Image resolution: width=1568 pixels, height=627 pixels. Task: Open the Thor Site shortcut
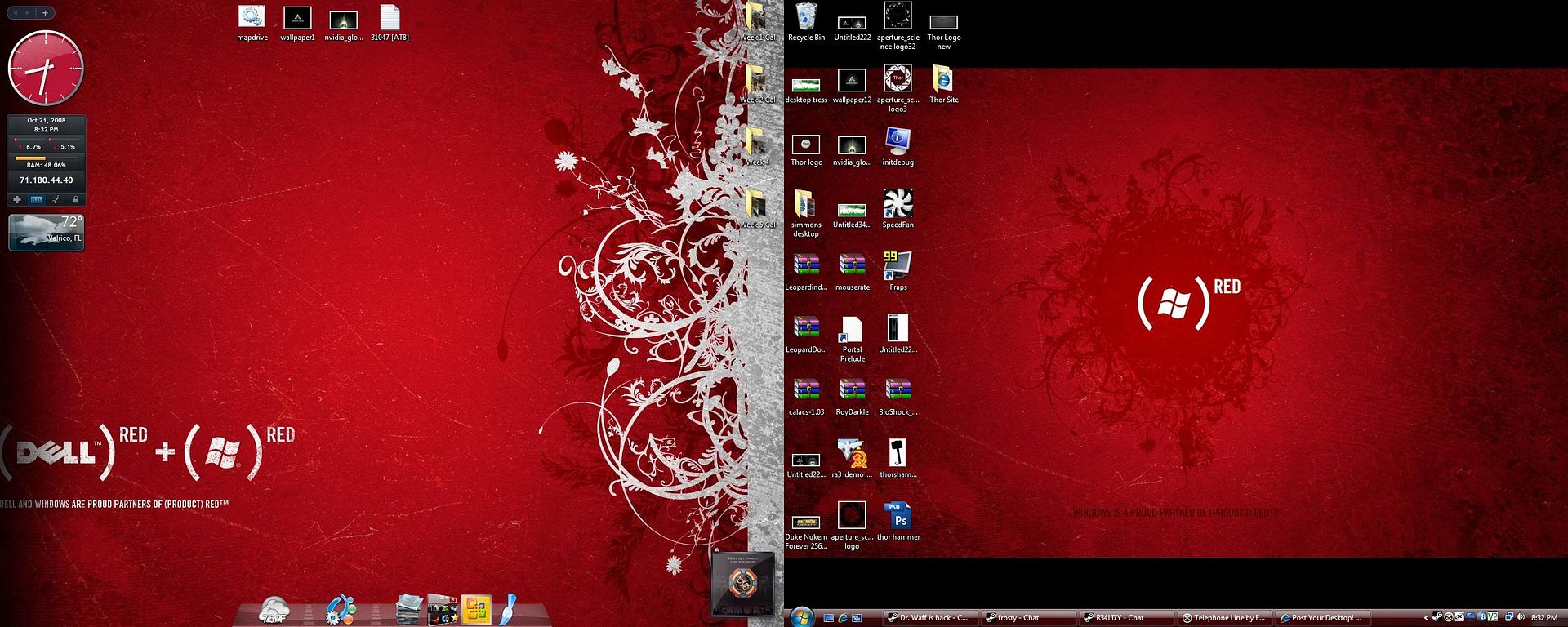coord(943,85)
